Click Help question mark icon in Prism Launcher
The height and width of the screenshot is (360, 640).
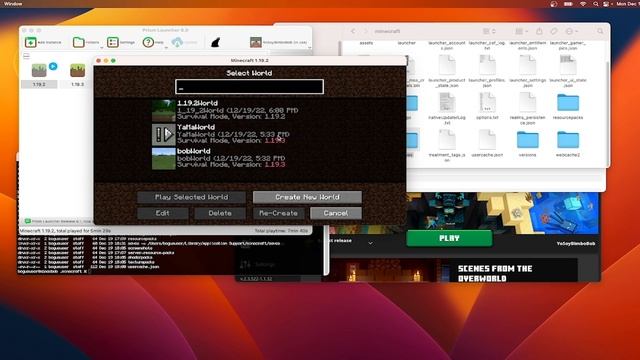(x=148, y=42)
